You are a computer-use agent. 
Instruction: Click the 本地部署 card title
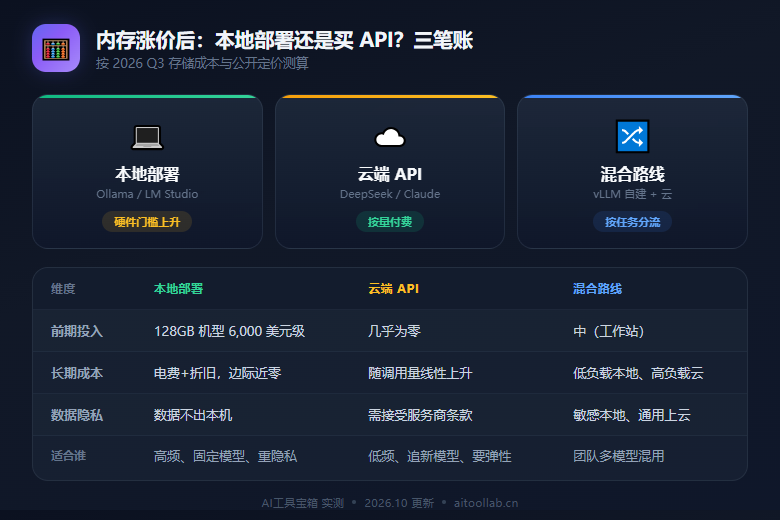click(147, 174)
